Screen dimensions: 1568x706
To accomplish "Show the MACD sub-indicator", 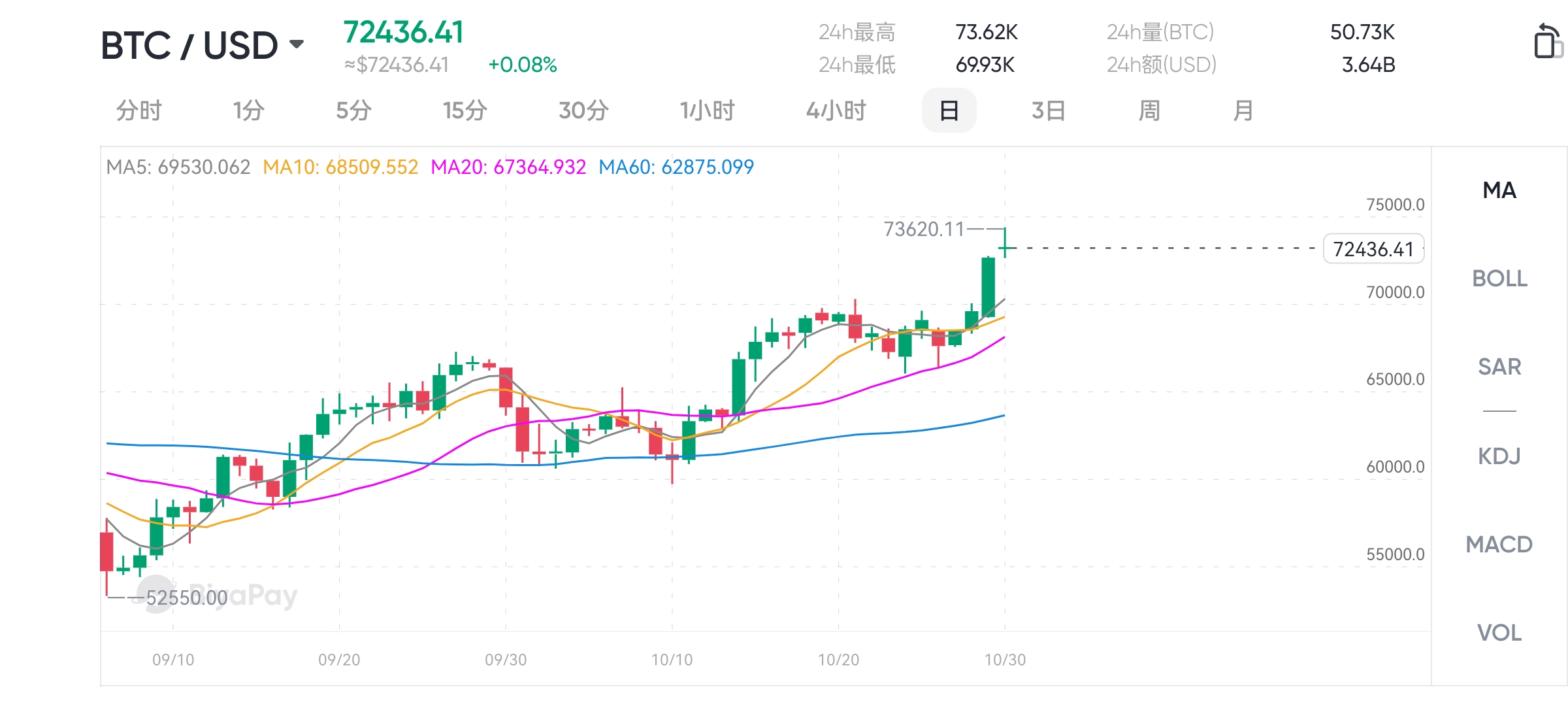I will pyautogui.click(x=1499, y=544).
